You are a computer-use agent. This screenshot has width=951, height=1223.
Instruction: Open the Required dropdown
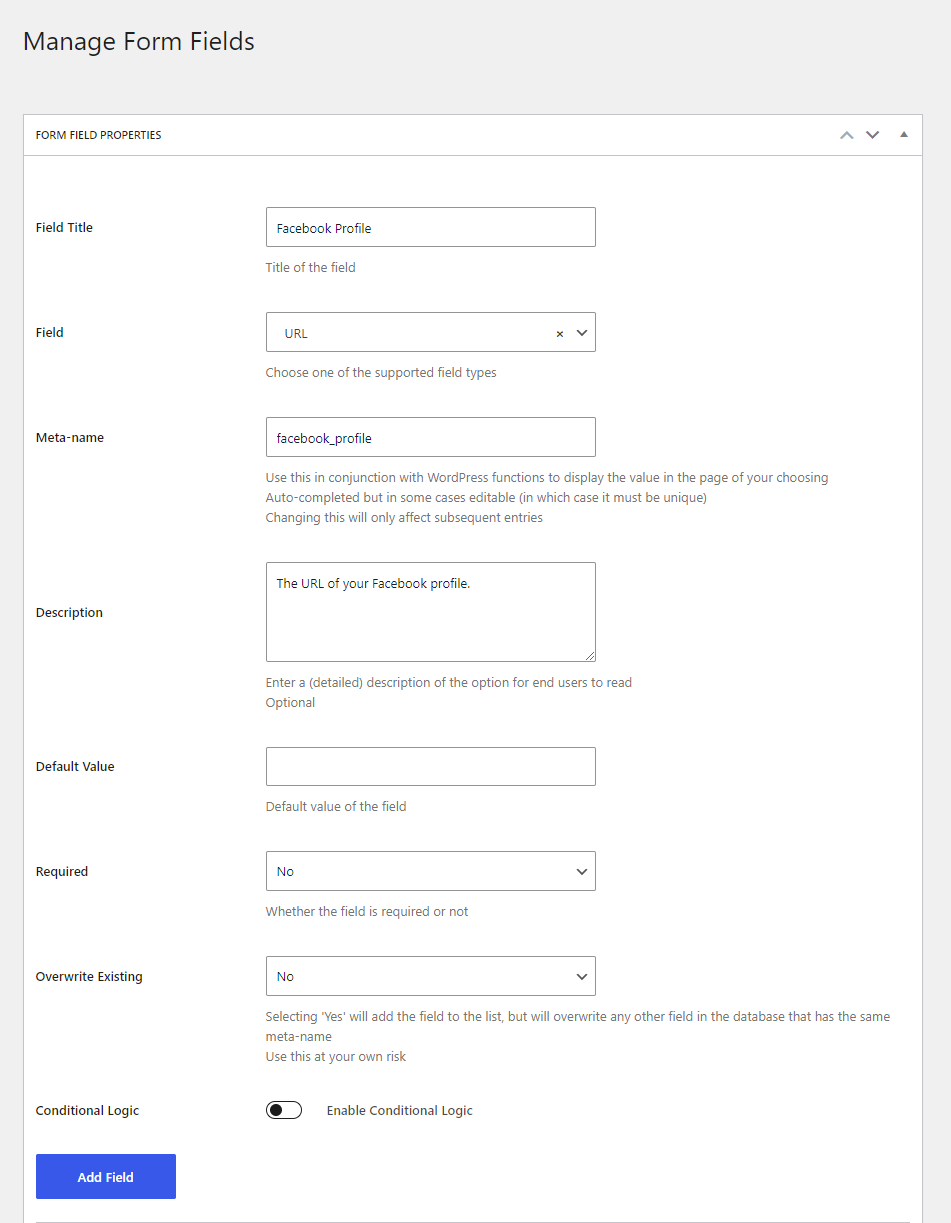430,871
